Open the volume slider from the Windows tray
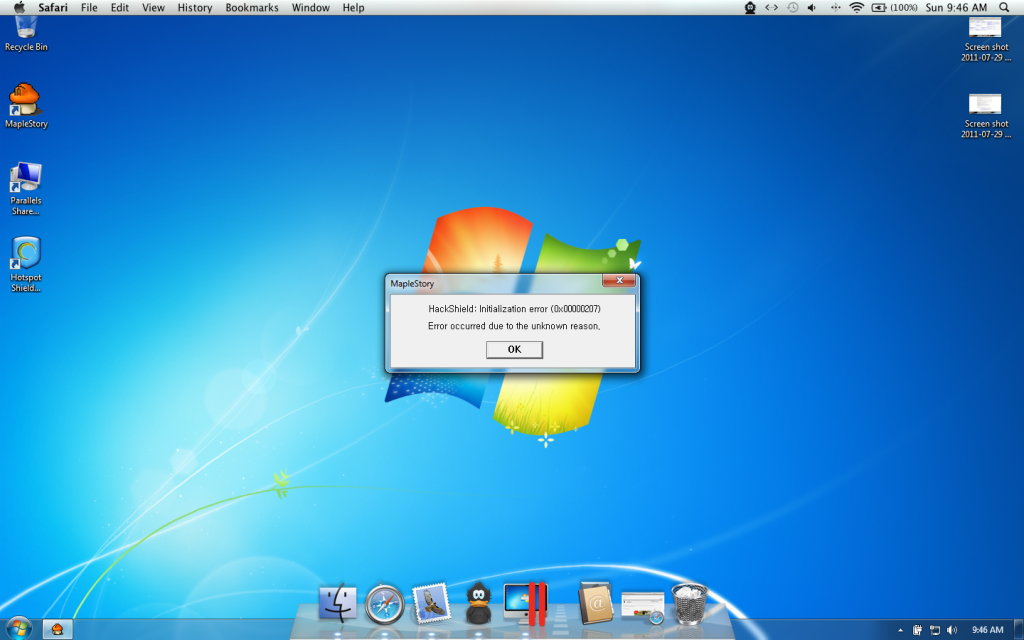 tap(951, 630)
